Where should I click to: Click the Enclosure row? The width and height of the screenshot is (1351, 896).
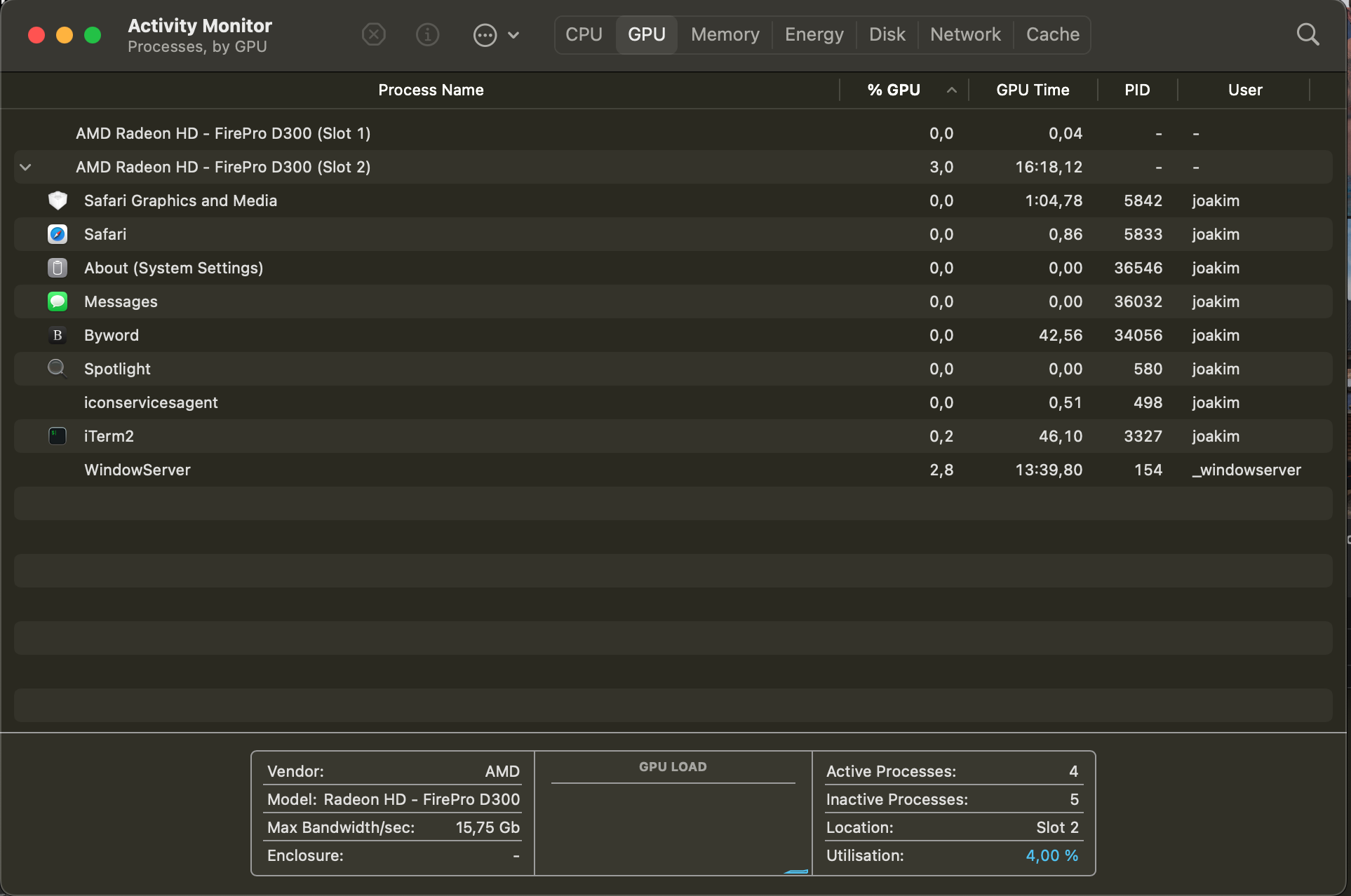pos(393,855)
